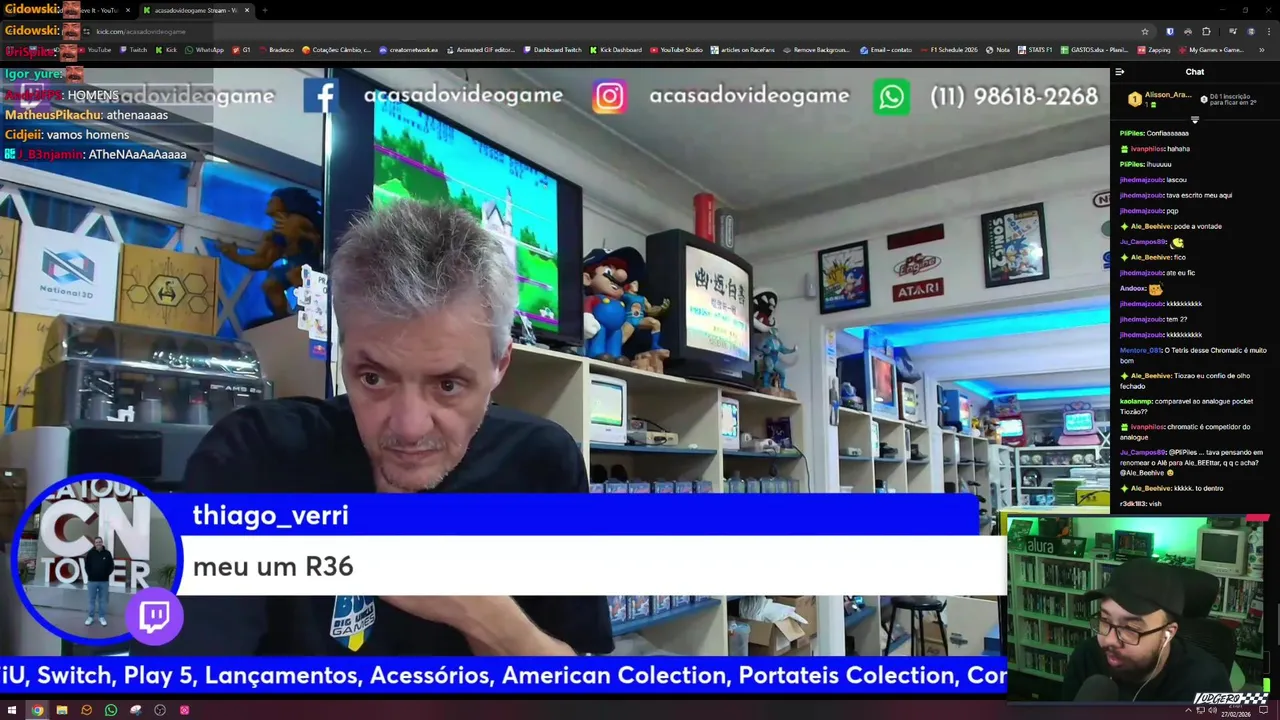Open the Chrome profile avatar
The width and height of the screenshot is (1280, 720).
coord(1250,31)
